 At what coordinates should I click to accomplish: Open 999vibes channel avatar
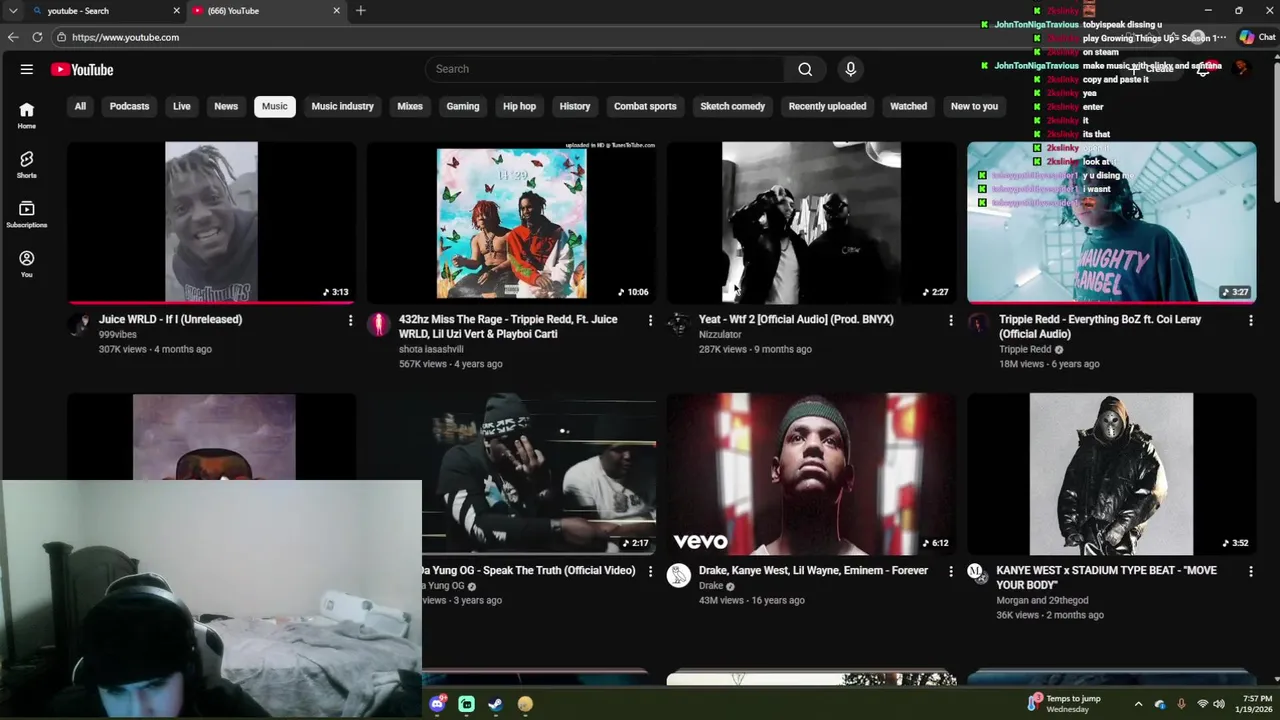pos(78,325)
